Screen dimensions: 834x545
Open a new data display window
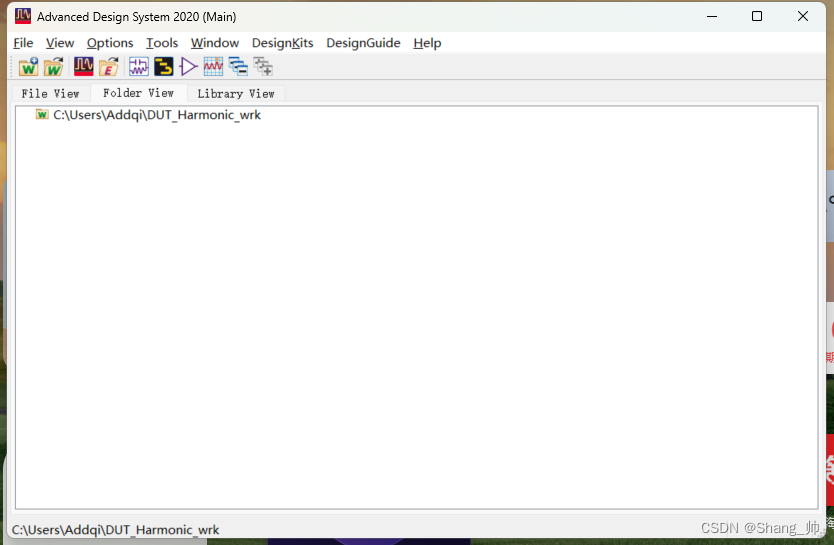pyautogui.click(x=213, y=67)
